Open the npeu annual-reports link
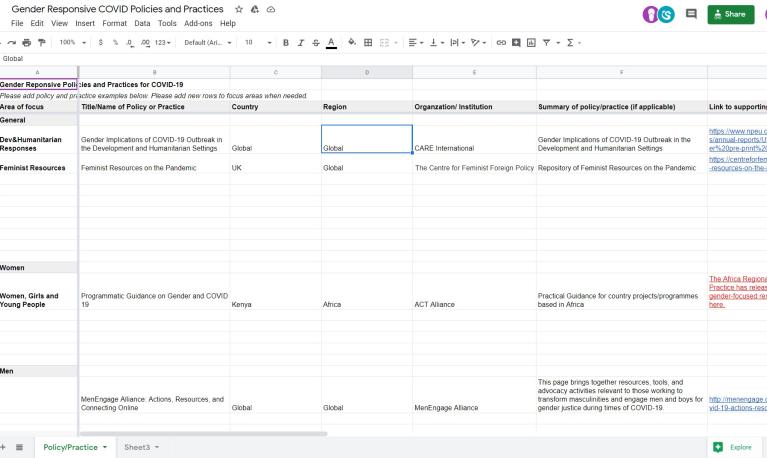Screen dimensions: 767x458 point(738,139)
